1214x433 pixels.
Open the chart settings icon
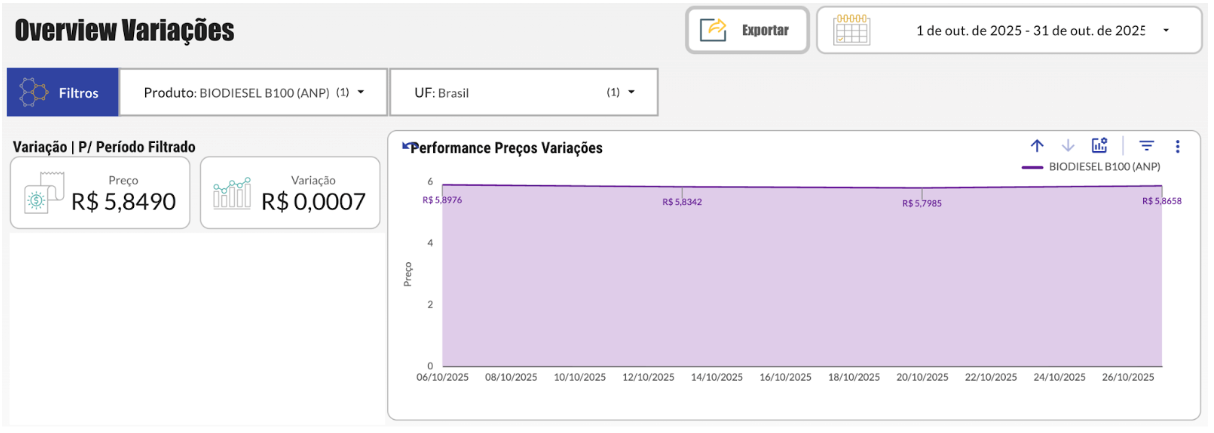1100,147
